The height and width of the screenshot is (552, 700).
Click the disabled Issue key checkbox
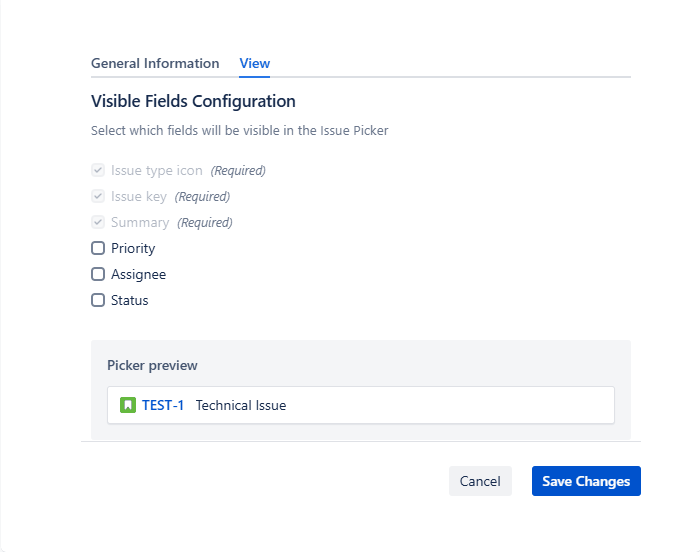(98, 196)
